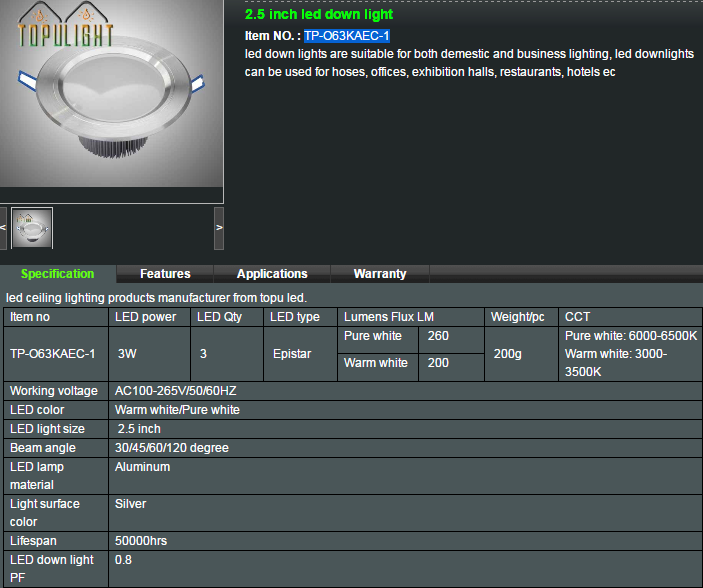Select the AC100-265V/50/60HZ voltage value
This screenshot has width=703, height=588.
176,391
